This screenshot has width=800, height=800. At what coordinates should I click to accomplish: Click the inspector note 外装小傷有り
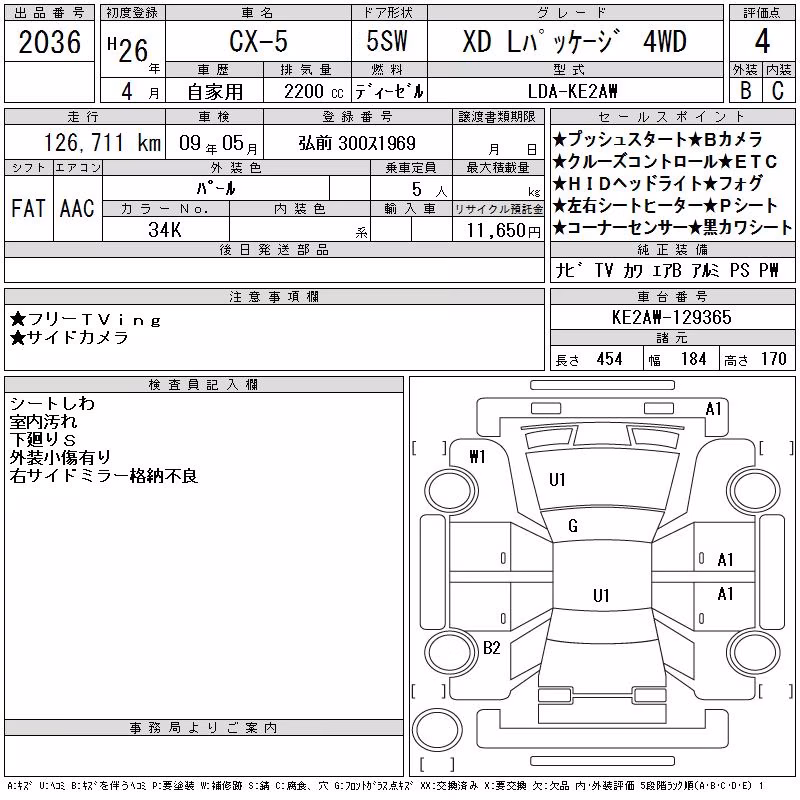(60, 457)
